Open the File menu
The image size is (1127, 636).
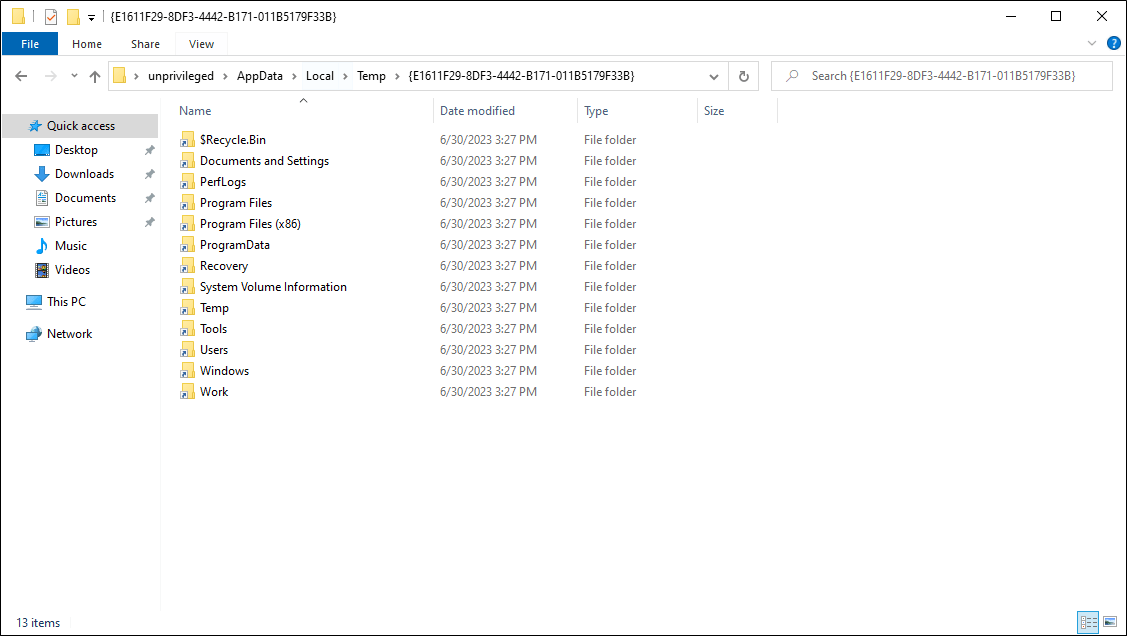[30, 44]
